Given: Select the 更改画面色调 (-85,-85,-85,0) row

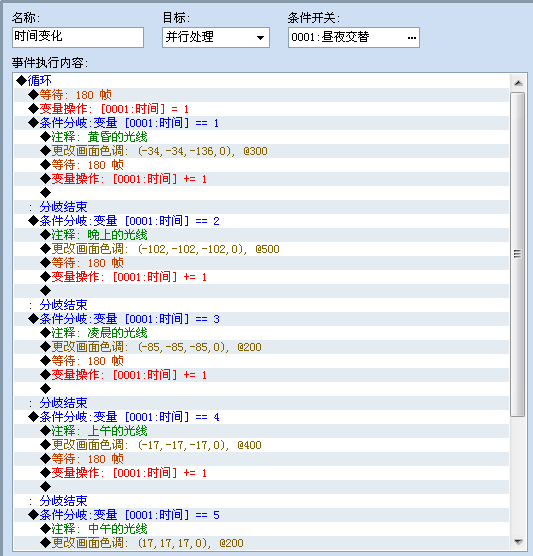Looking at the screenshot, I should pos(261,347).
